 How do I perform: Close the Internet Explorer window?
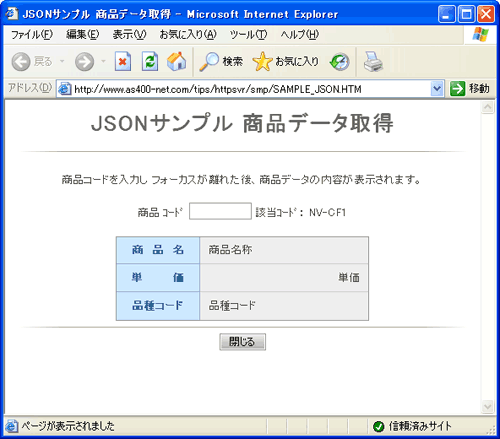[486, 14]
